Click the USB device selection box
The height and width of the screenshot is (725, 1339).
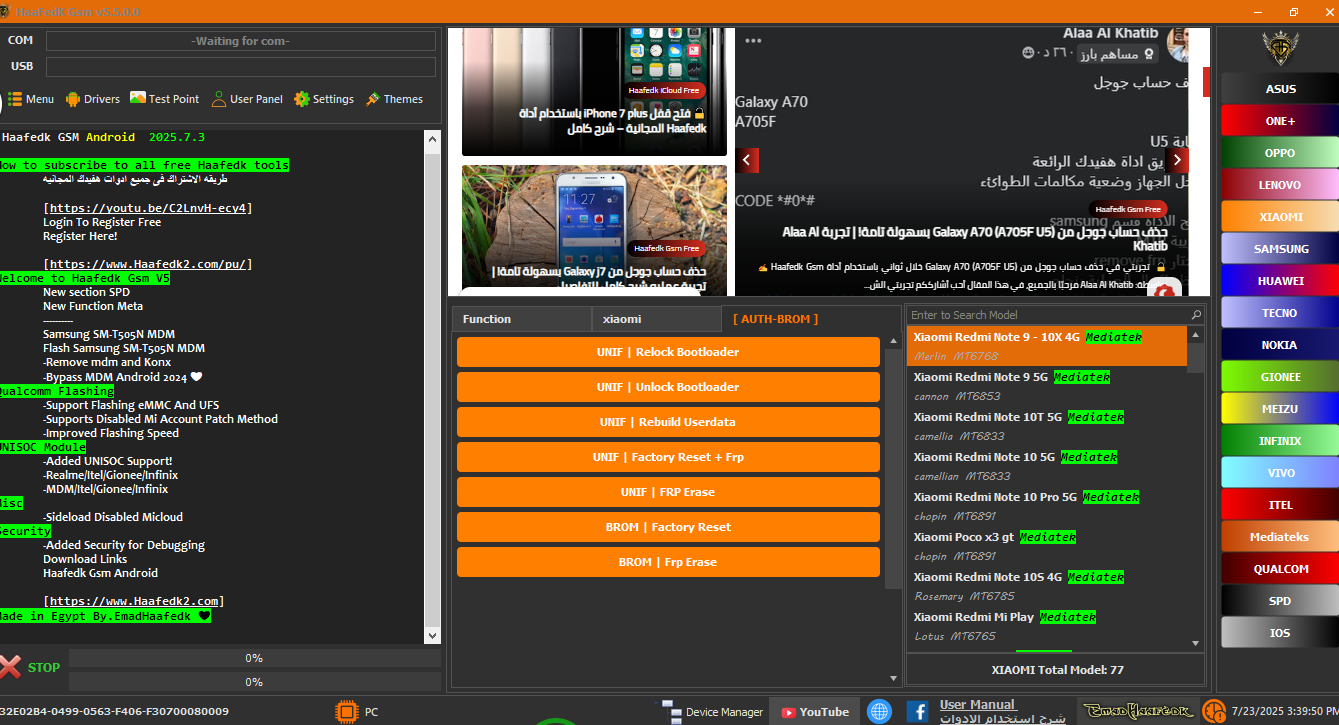(x=240, y=67)
